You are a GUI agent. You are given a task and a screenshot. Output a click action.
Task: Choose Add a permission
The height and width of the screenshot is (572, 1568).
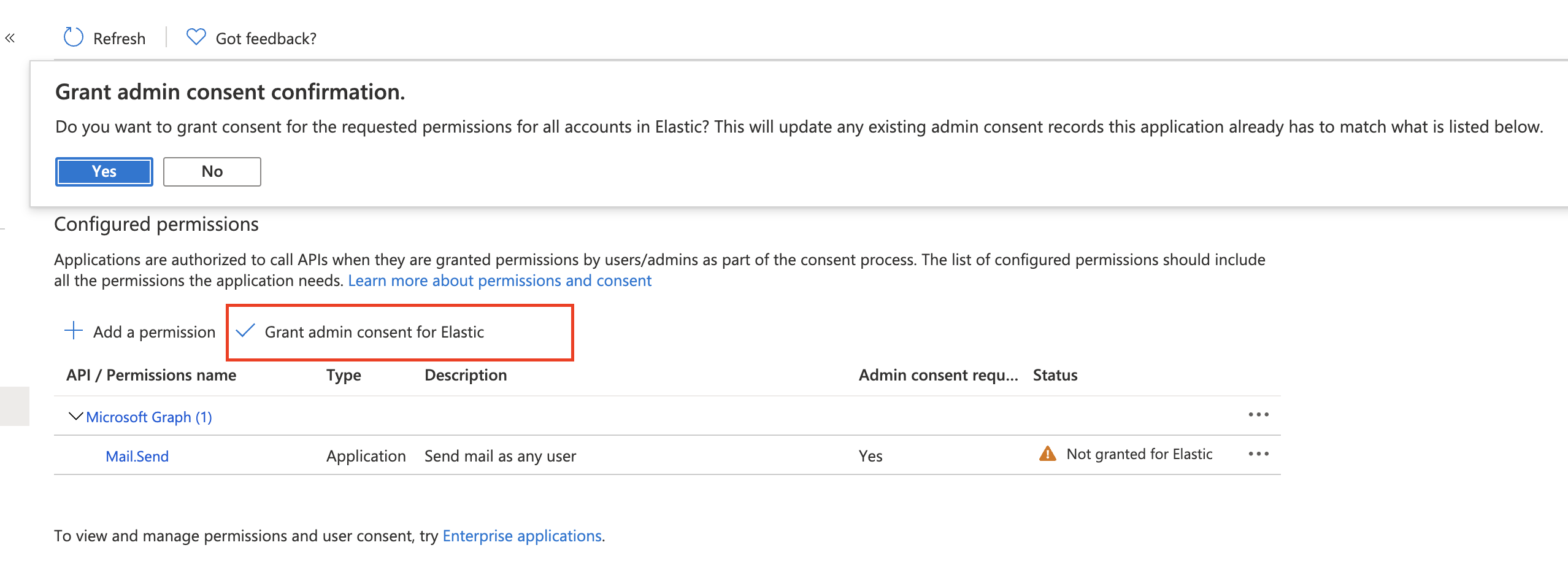pos(154,331)
